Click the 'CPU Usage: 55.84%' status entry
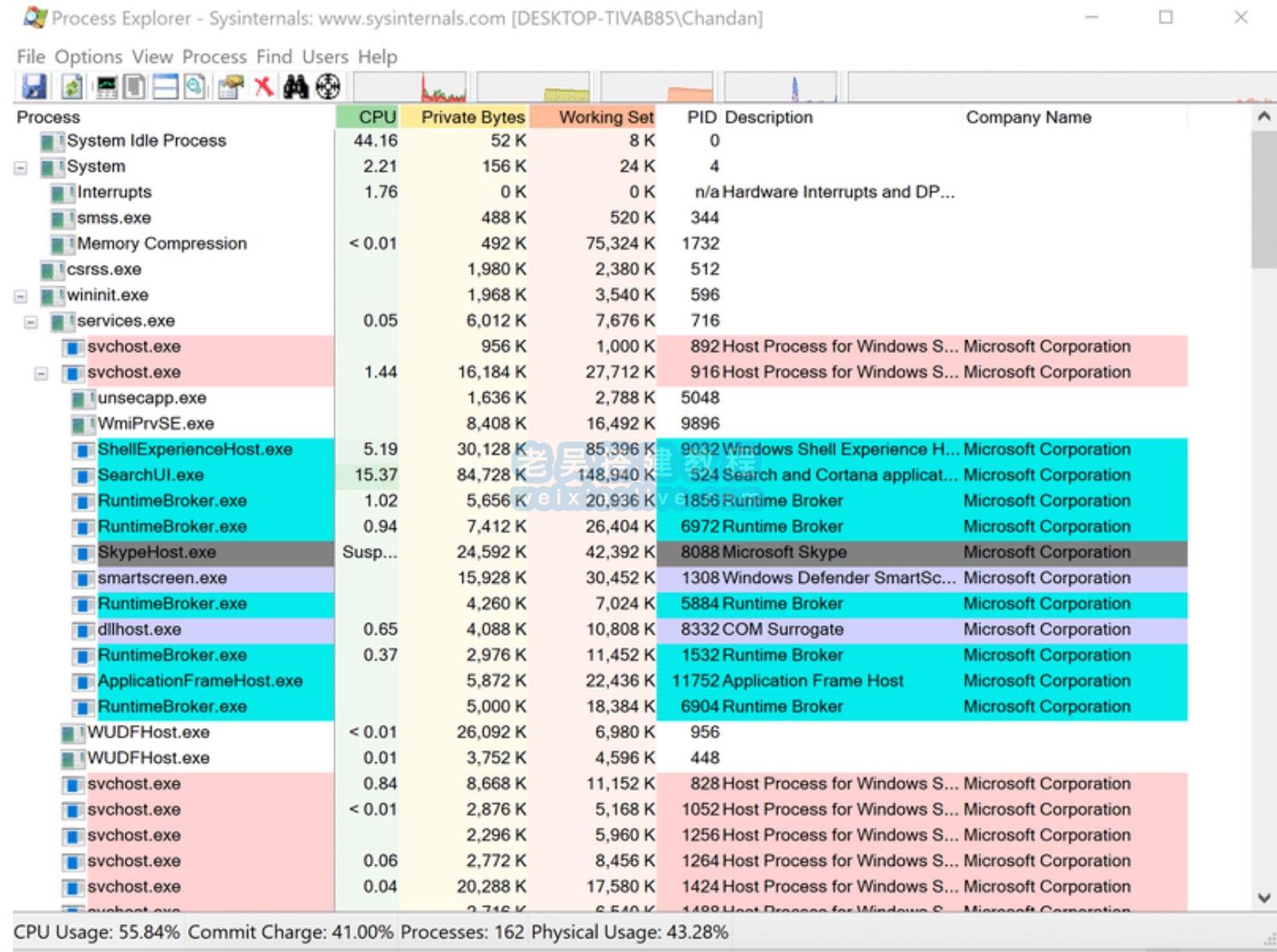 97,932
